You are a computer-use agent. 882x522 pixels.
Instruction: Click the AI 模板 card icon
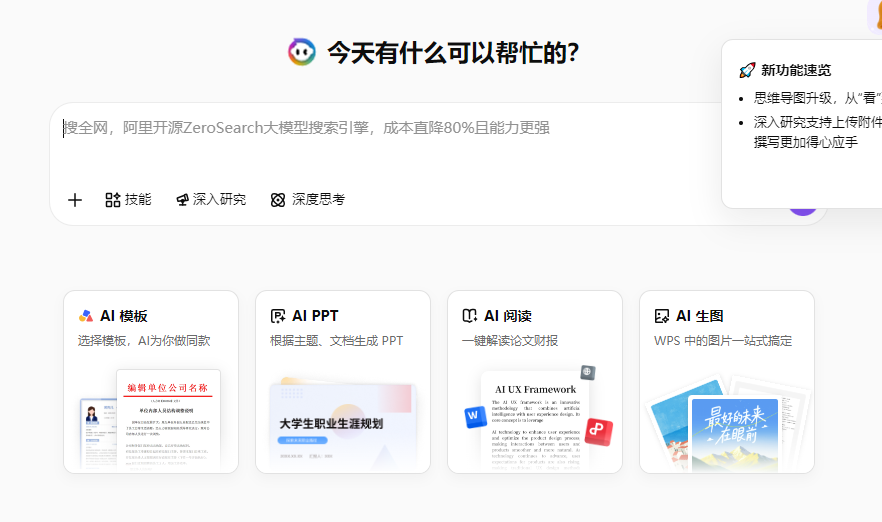point(86,316)
